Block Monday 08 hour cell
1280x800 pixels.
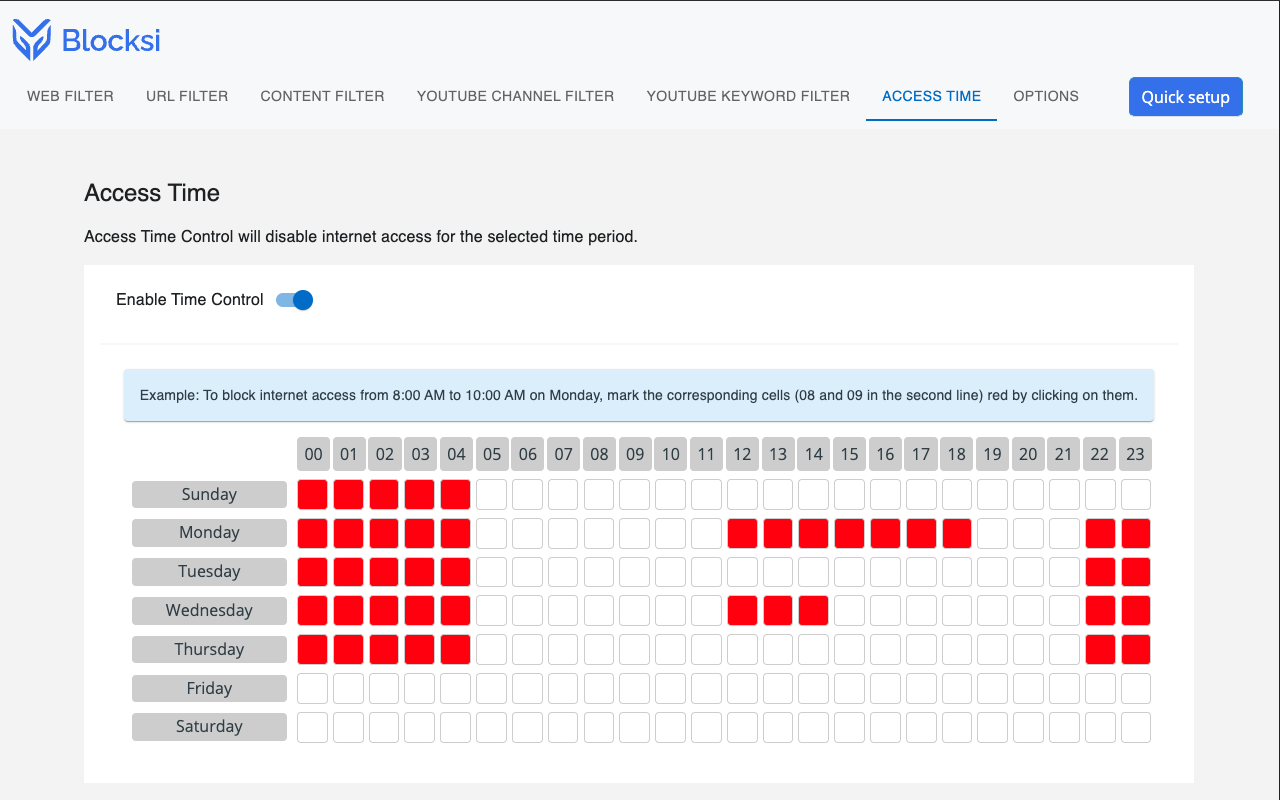click(x=599, y=533)
